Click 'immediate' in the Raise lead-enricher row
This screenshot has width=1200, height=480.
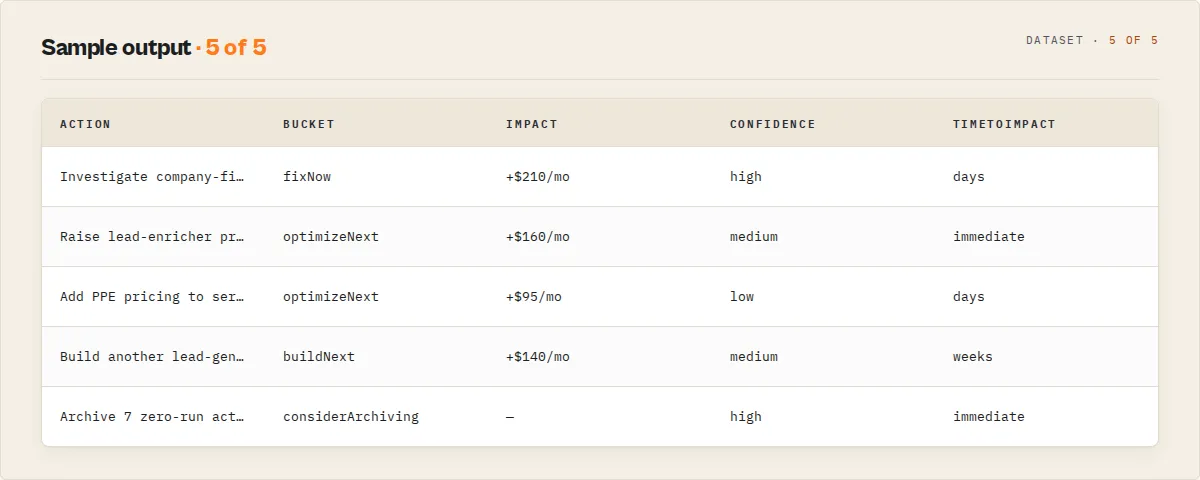click(x=989, y=237)
